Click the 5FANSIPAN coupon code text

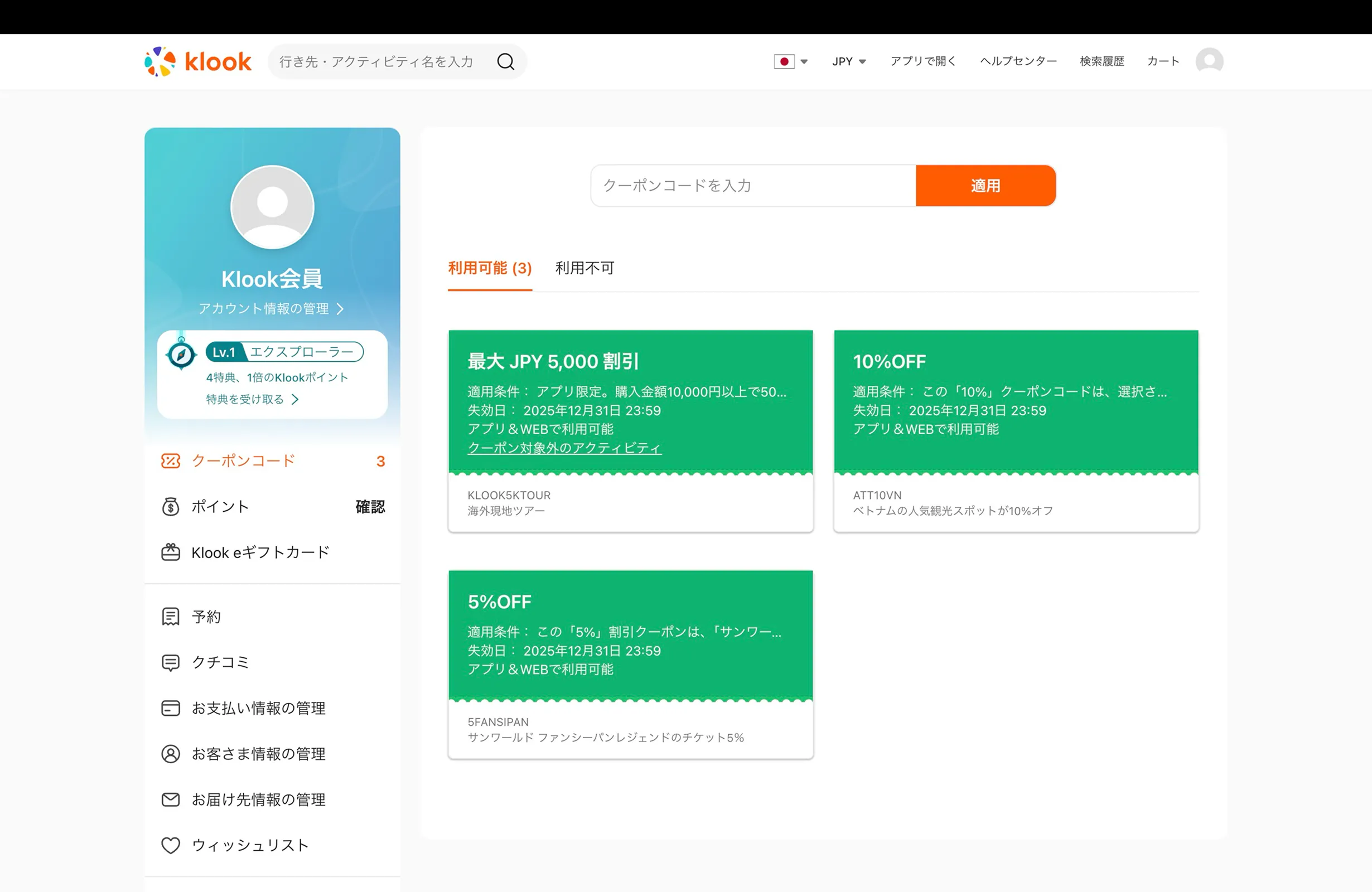point(498,722)
